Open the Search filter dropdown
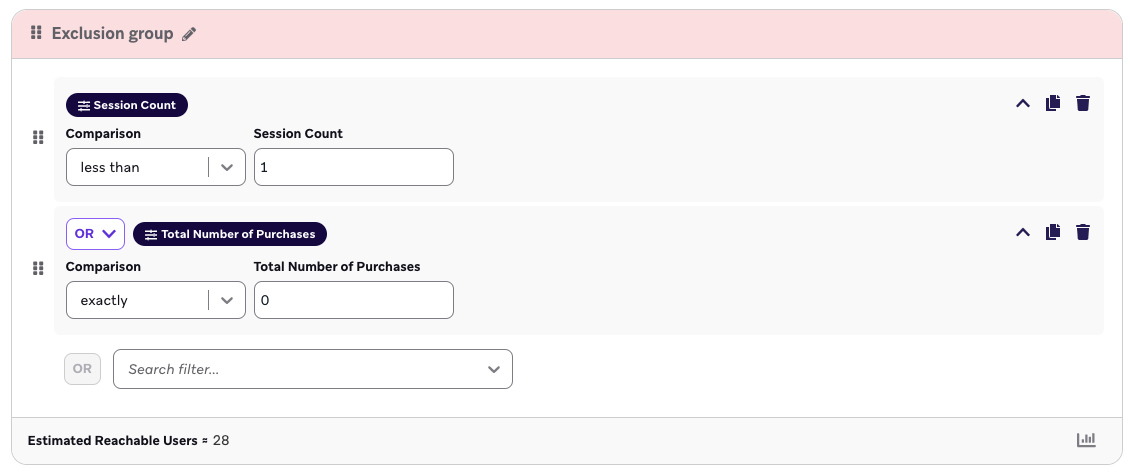 tap(313, 369)
